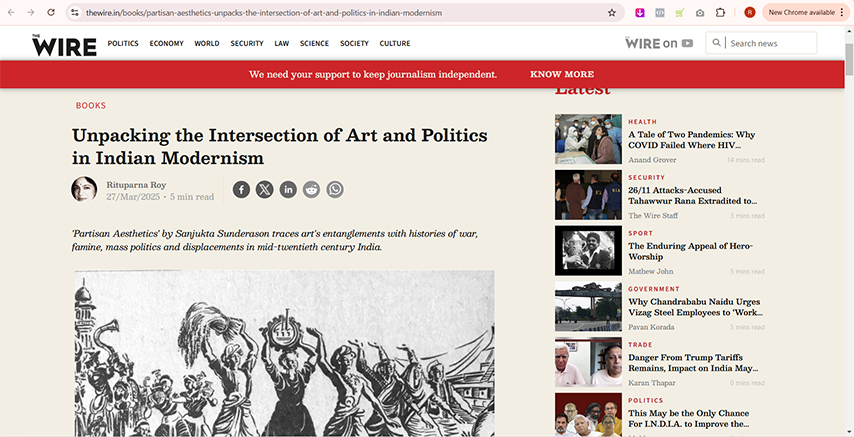Click the article's main illustration image
This screenshot has width=854, height=437.
pyautogui.click(x=285, y=353)
